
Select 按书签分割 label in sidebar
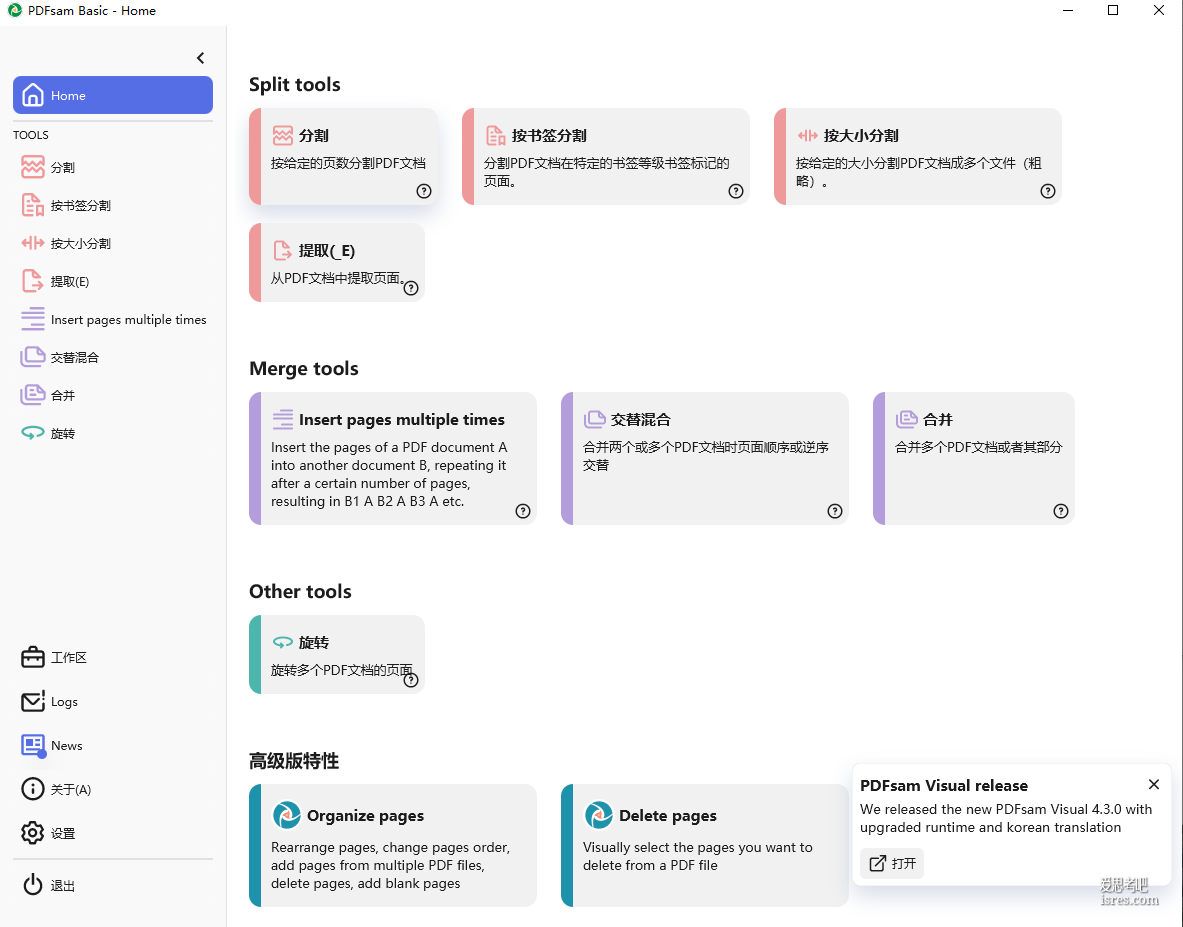point(81,205)
